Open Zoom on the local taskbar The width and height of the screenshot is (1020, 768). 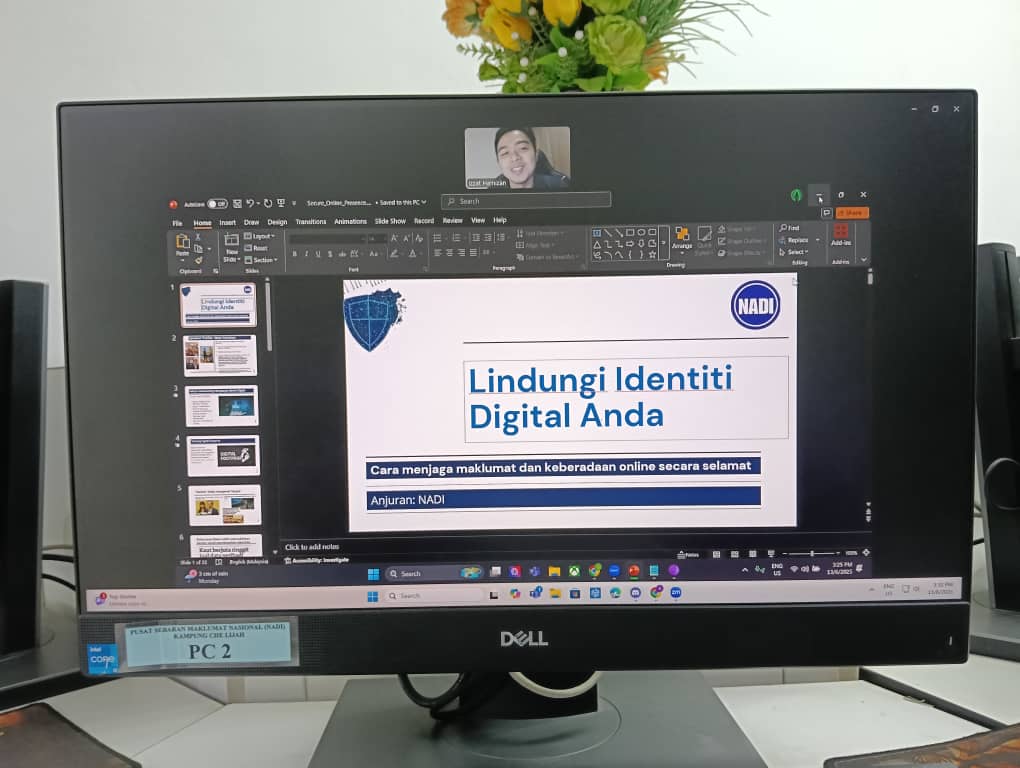tap(676, 592)
